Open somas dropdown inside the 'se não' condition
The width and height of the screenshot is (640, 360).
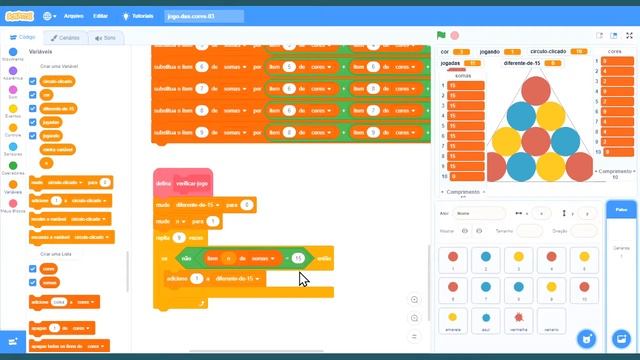tap(263, 258)
